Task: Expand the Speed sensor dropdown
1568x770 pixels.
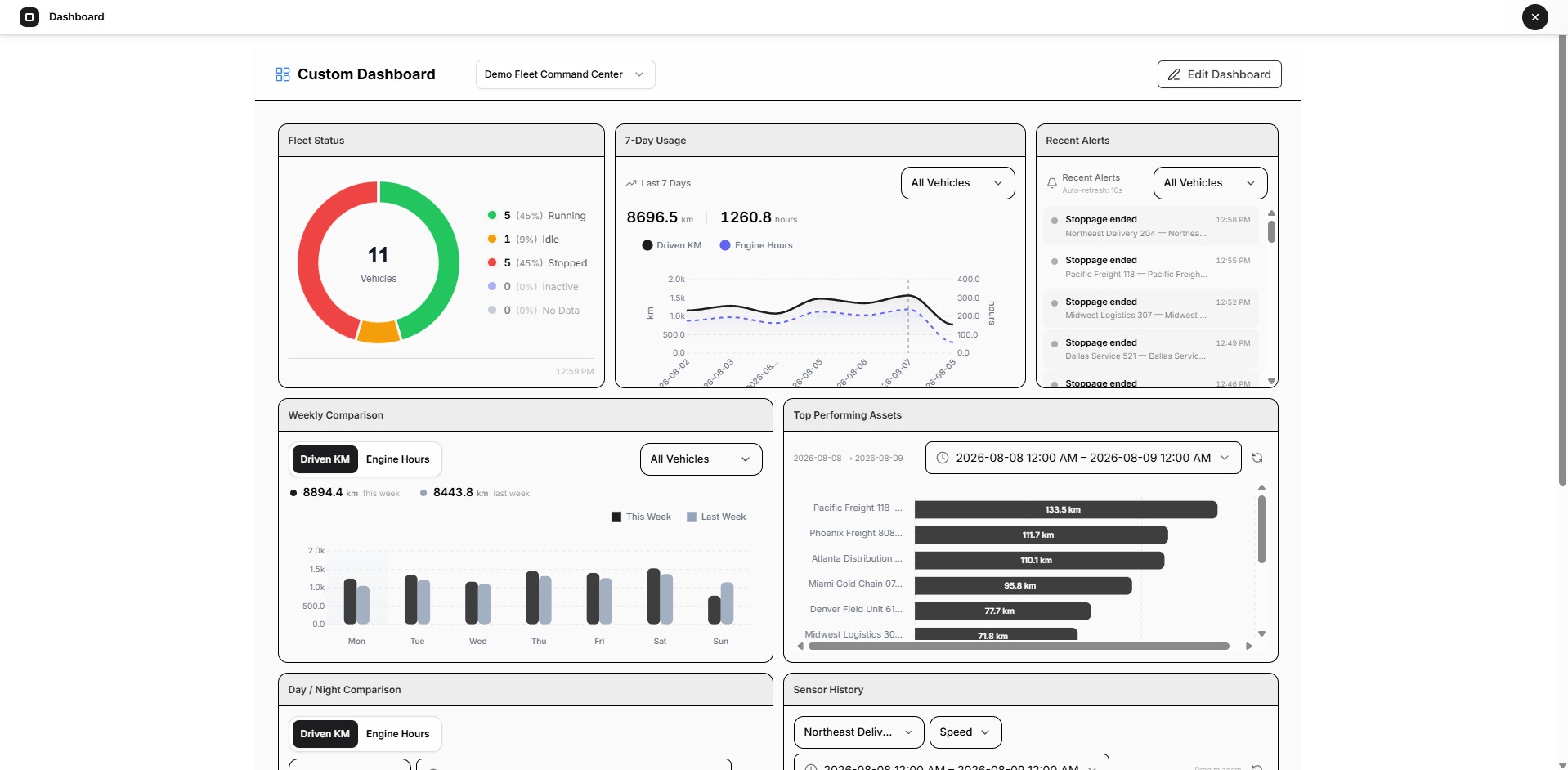Action: (x=965, y=732)
